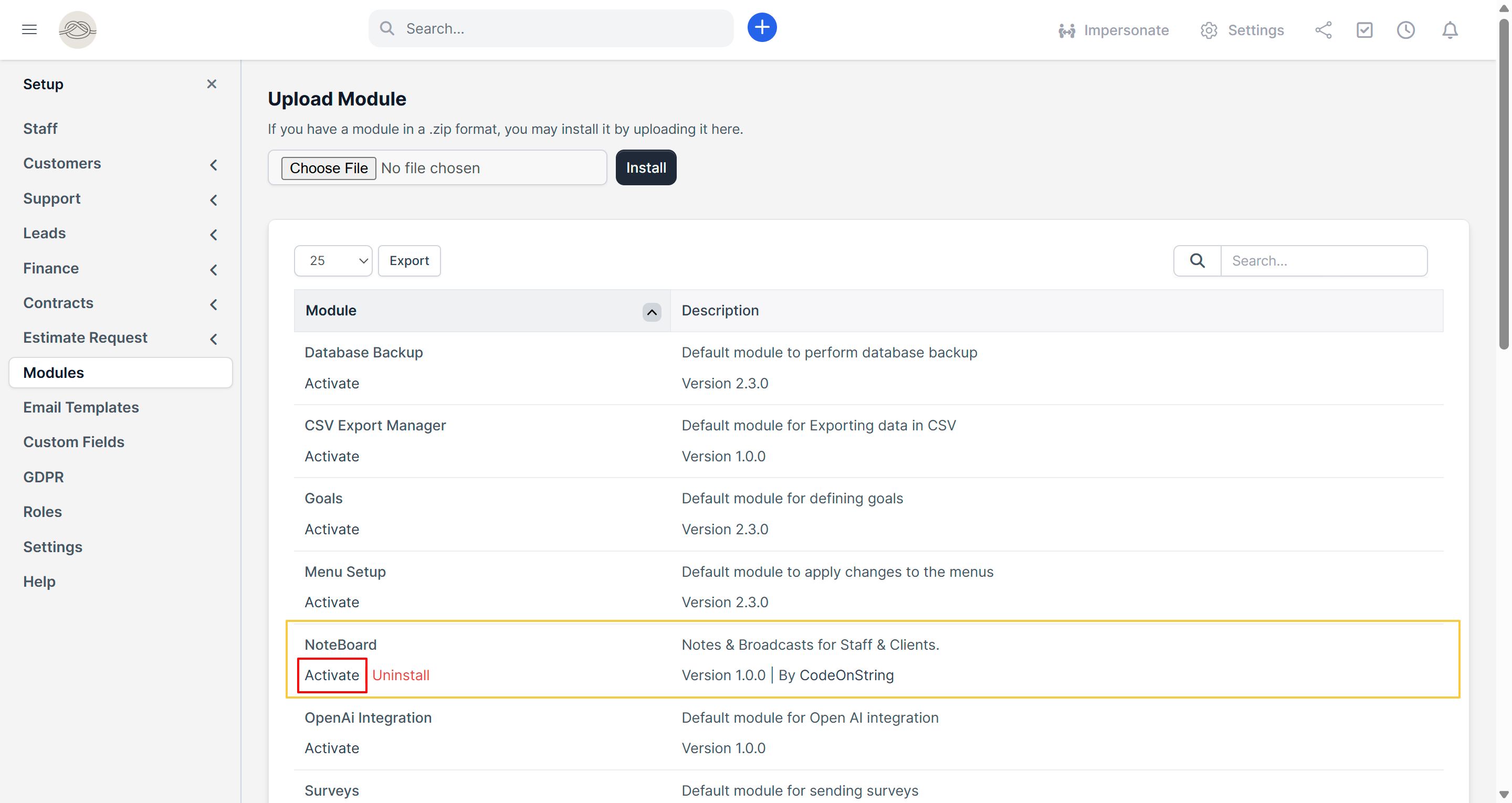Expand the Finance submenu chevron
Screen dimensions: 1512x803
[214, 269]
